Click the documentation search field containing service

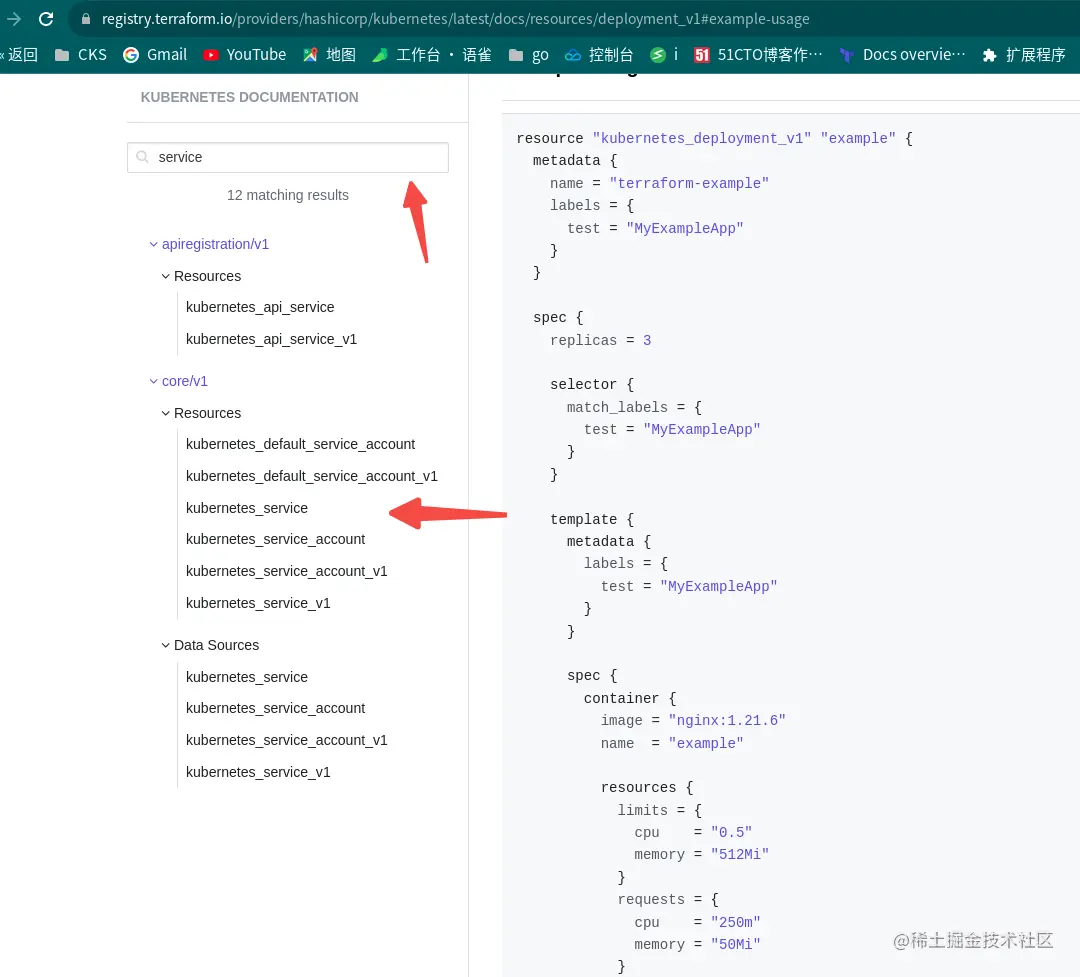click(288, 157)
